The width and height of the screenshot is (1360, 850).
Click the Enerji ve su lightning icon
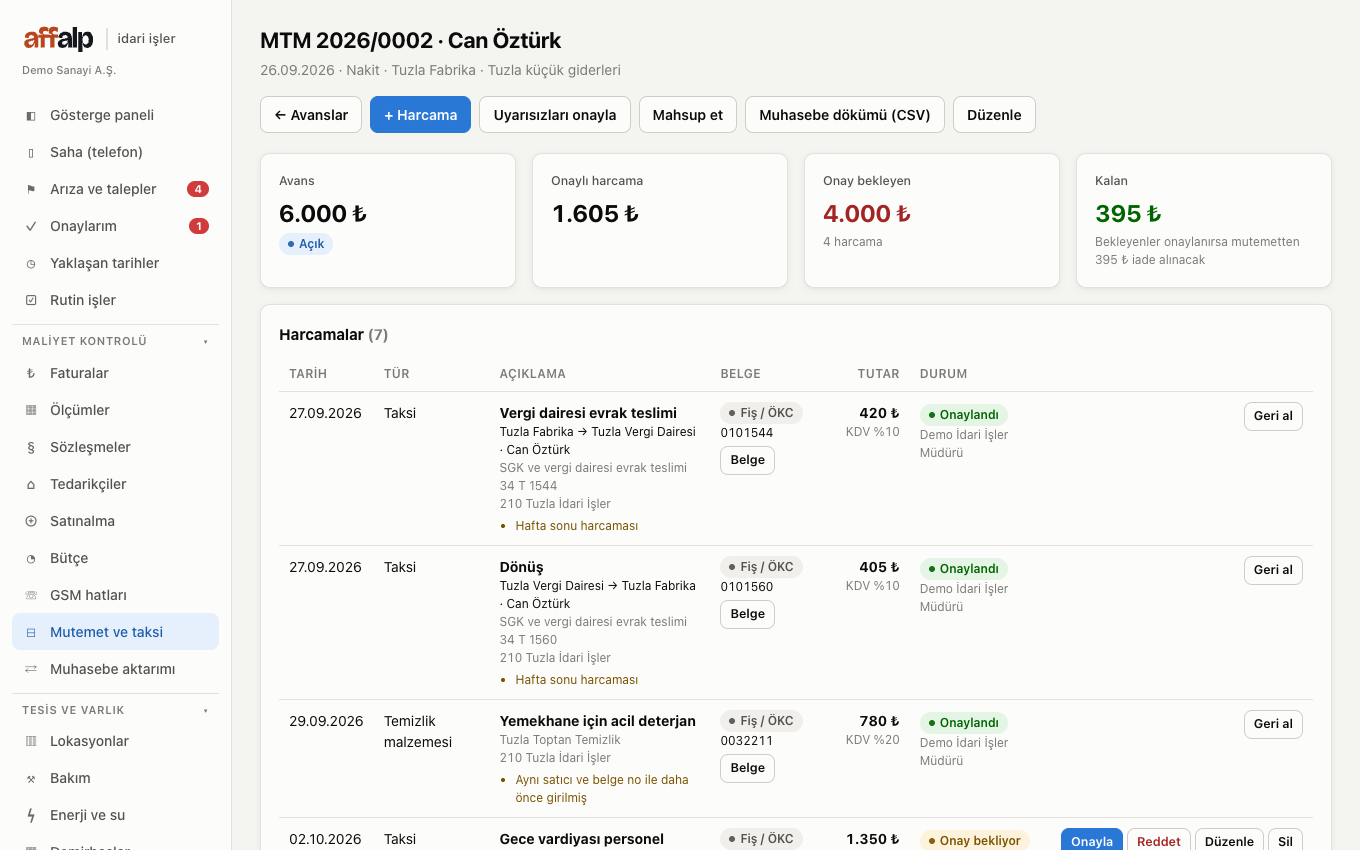pyautogui.click(x=31, y=815)
